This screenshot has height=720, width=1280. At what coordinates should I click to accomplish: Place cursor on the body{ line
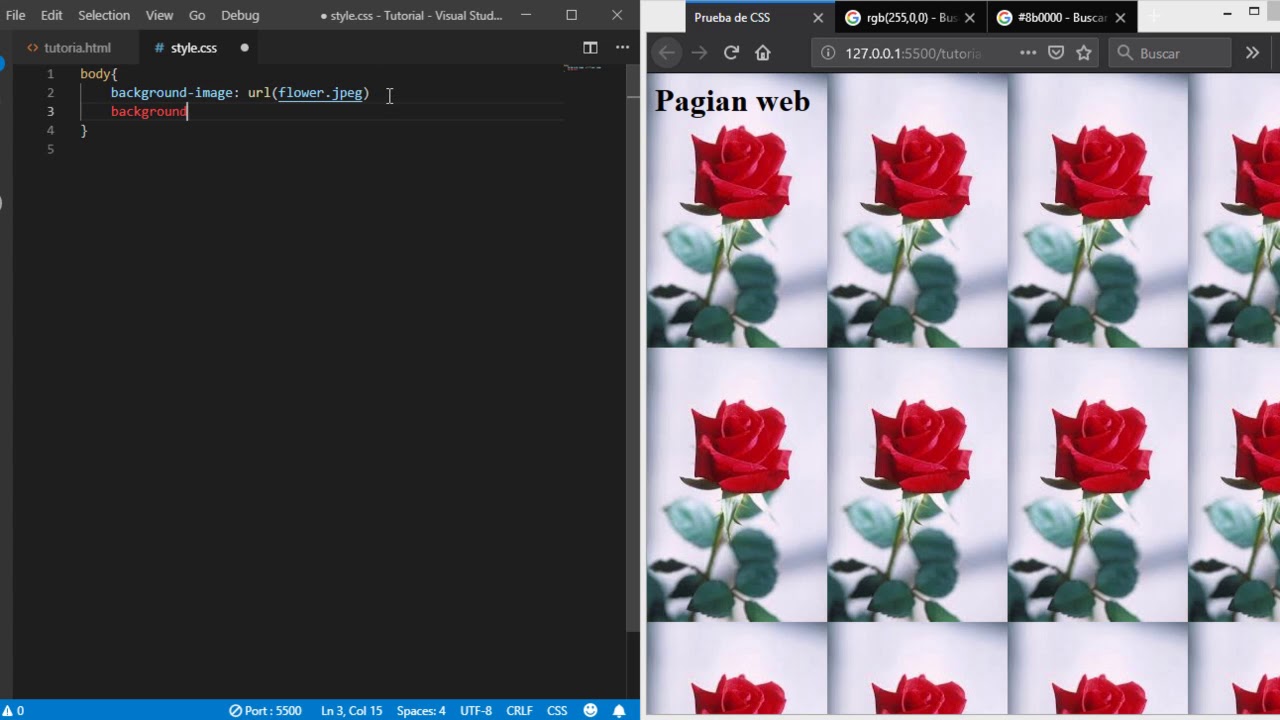click(99, 74)
